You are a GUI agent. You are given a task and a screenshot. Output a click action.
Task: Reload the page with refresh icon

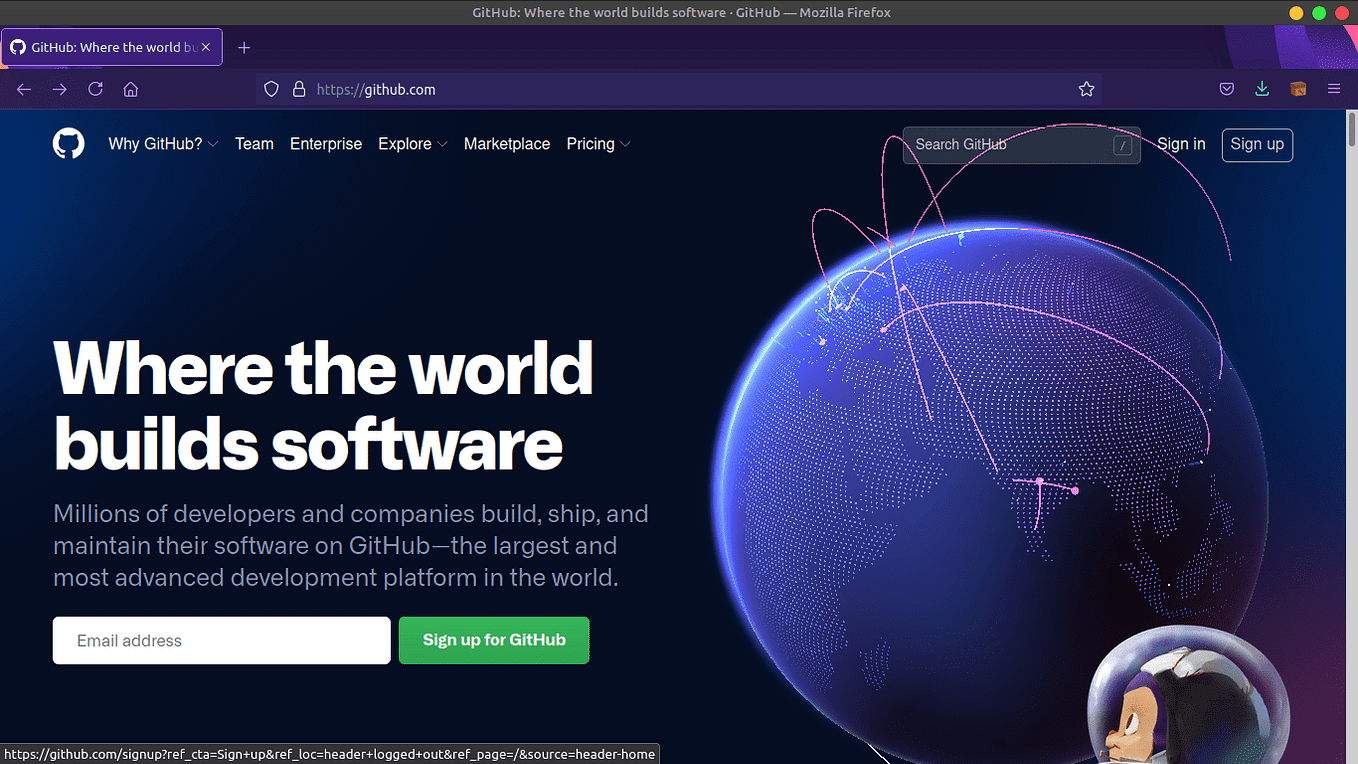pos(96,89)
